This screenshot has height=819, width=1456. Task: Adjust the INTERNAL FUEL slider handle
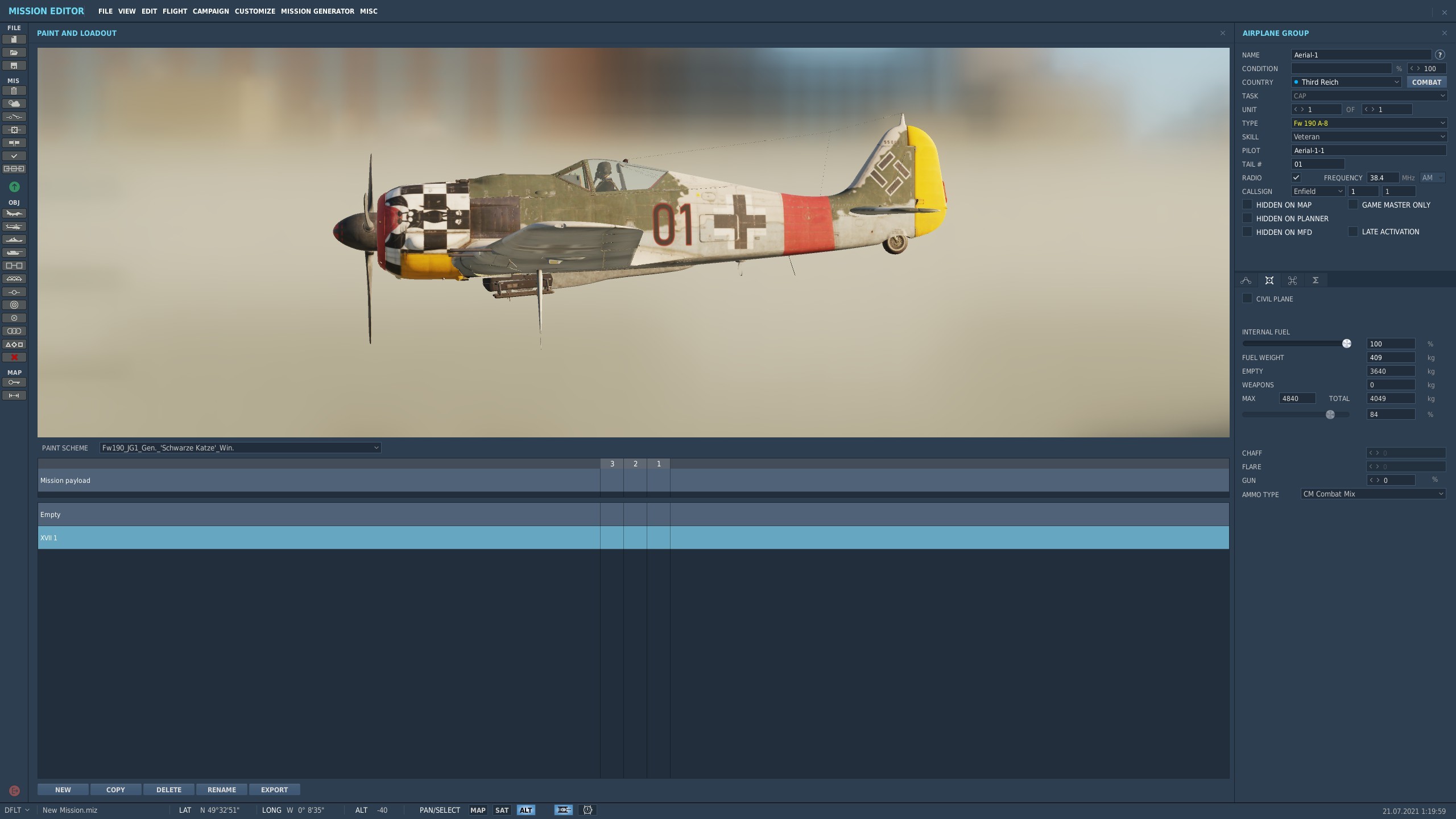1346,343
